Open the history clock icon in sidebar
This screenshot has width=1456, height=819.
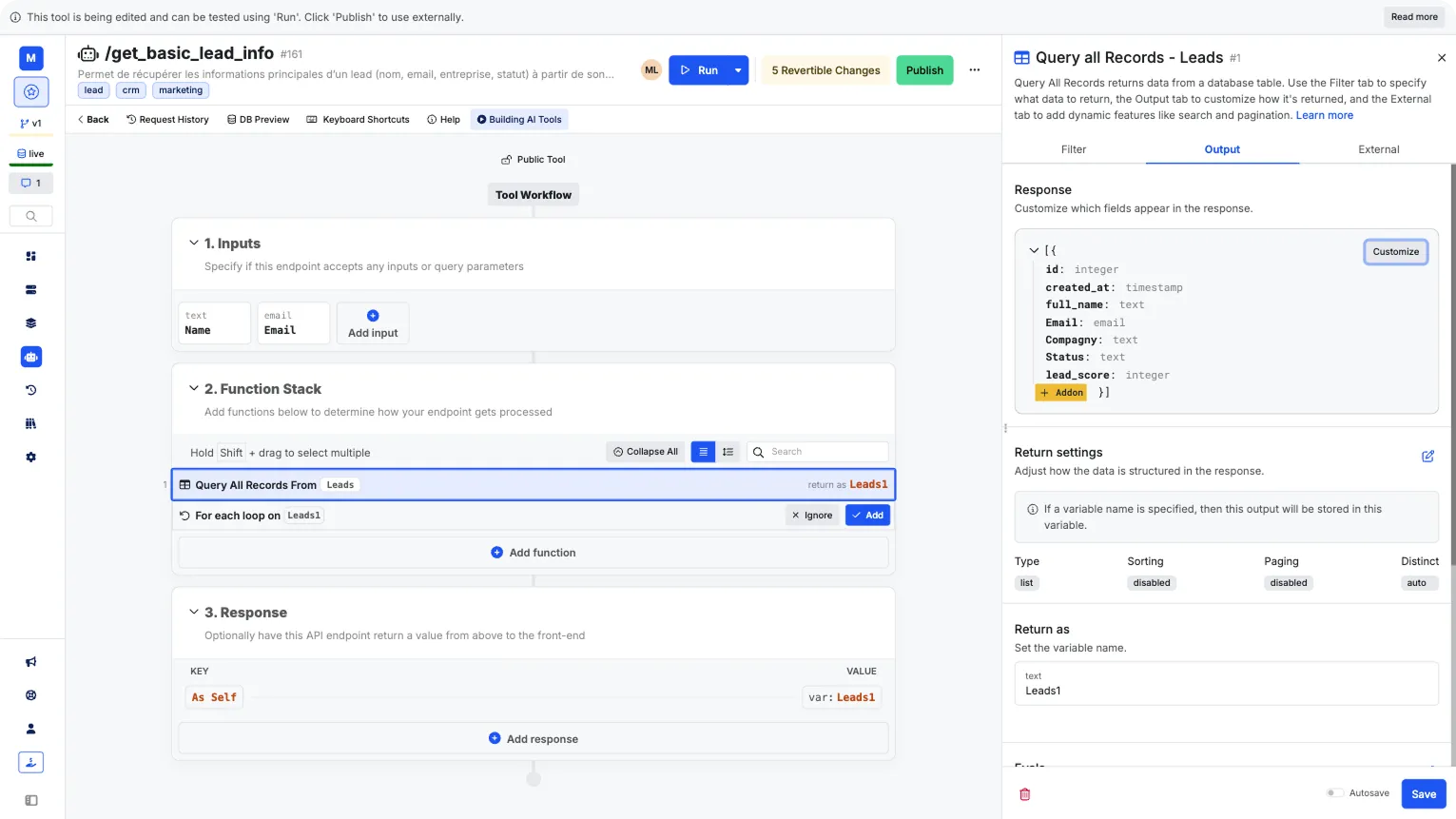pos(31,390)
